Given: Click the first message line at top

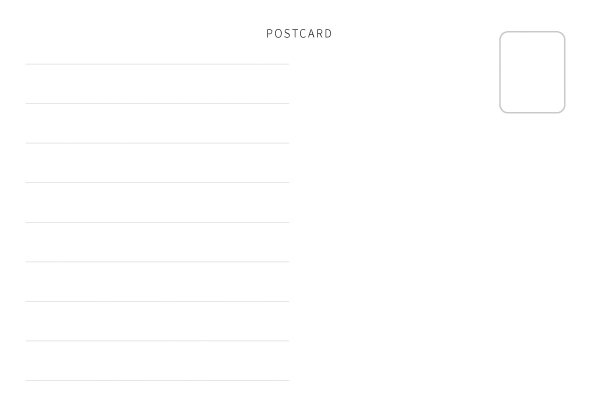Looking at the screenshot, I should (157, 64).
